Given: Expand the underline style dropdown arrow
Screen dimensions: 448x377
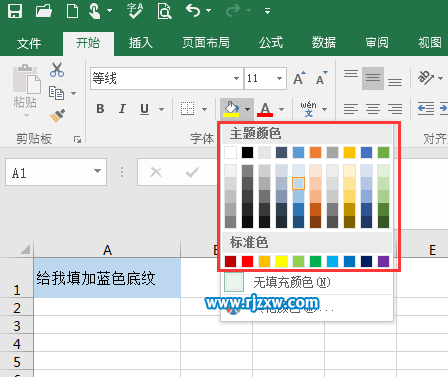Looking at the screenshot, I should pos(161,109).
